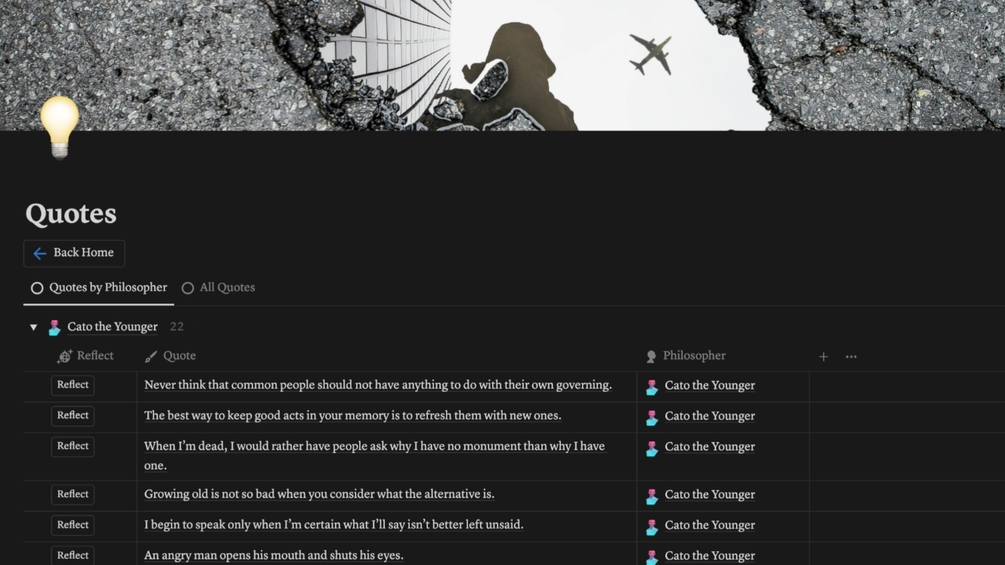Click the blue back arrow icon
1005x565 pixels.
[40, 254]
